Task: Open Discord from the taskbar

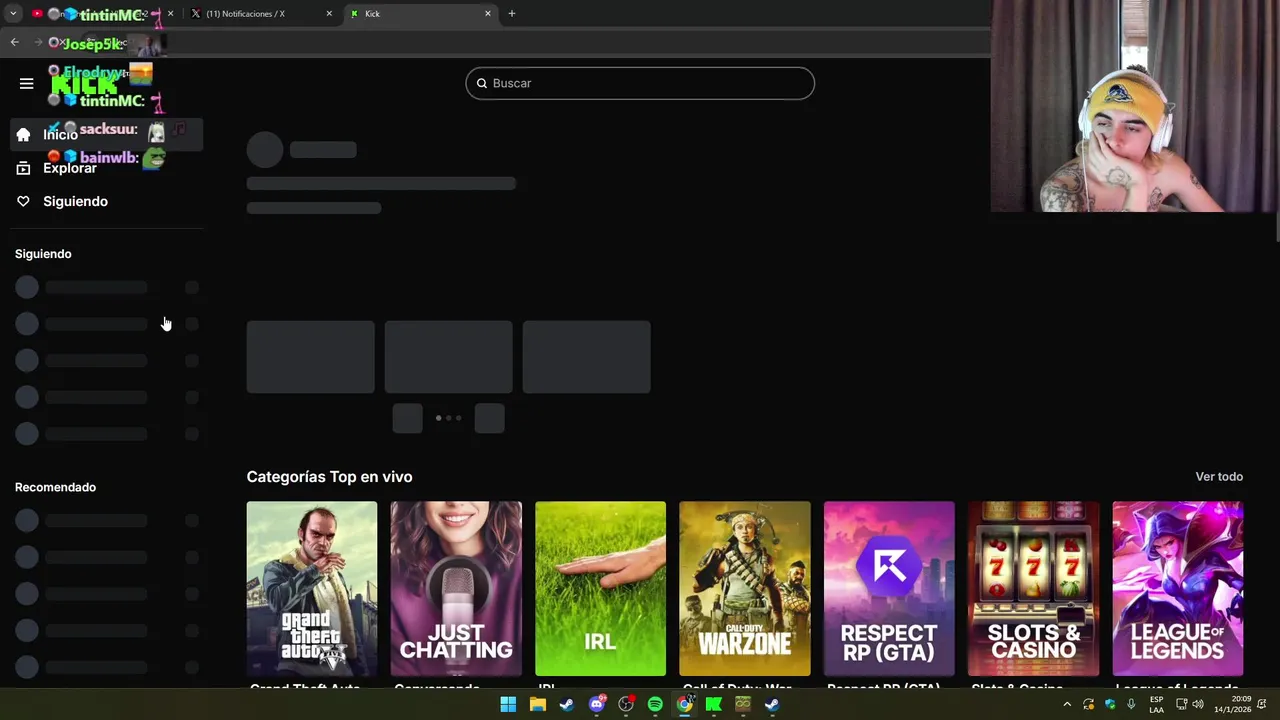Action: point(597,704)
